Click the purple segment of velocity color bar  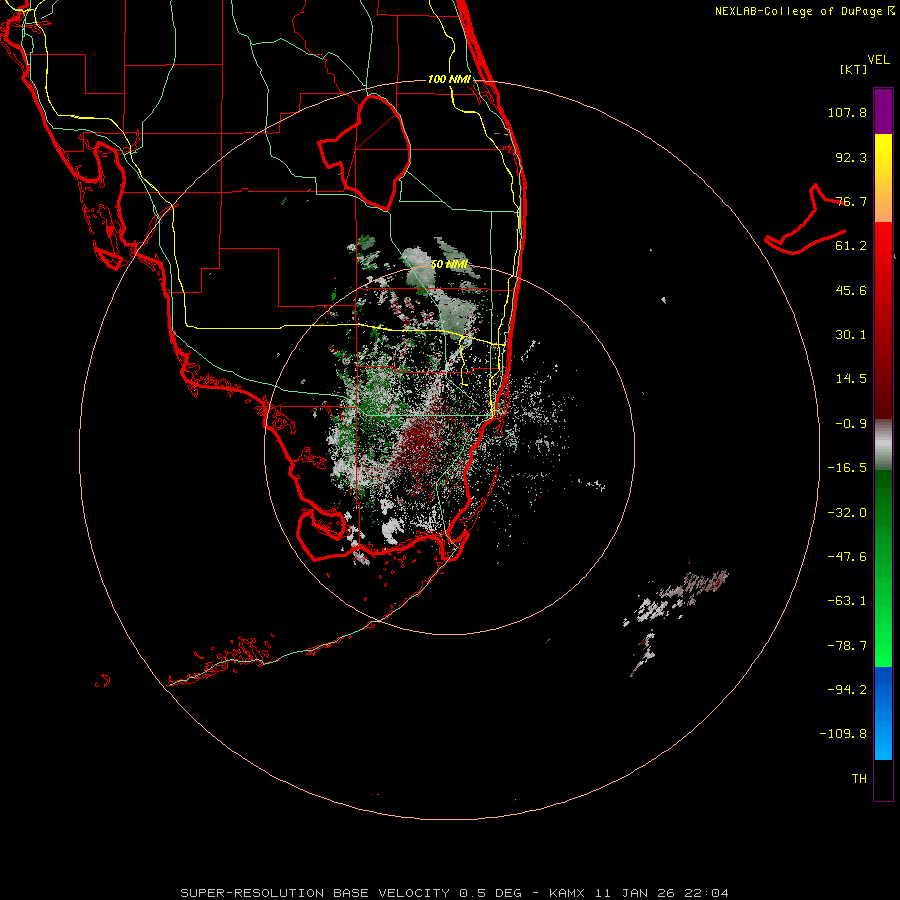tap(883, 111)
